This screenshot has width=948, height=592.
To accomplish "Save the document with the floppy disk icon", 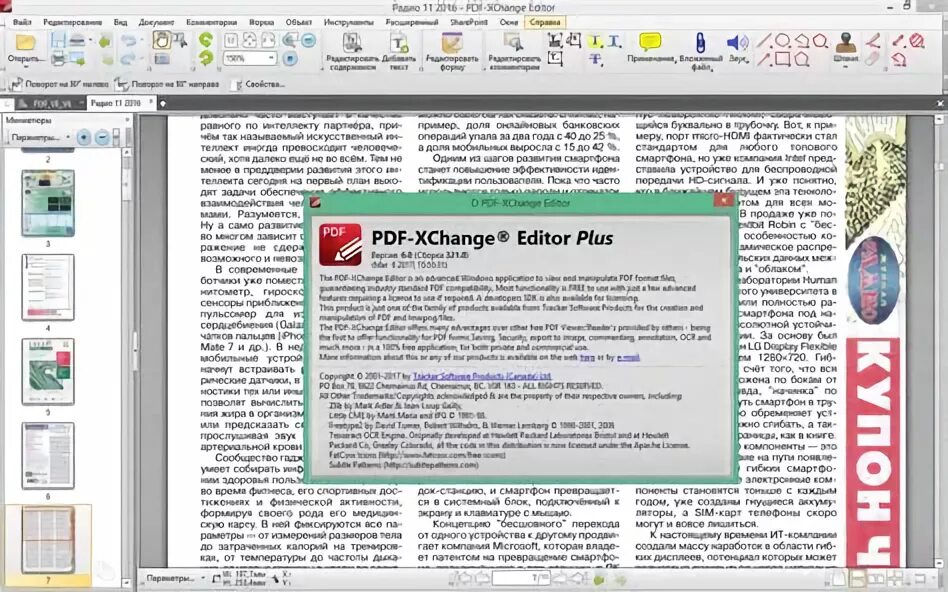I will pos(58,41).
